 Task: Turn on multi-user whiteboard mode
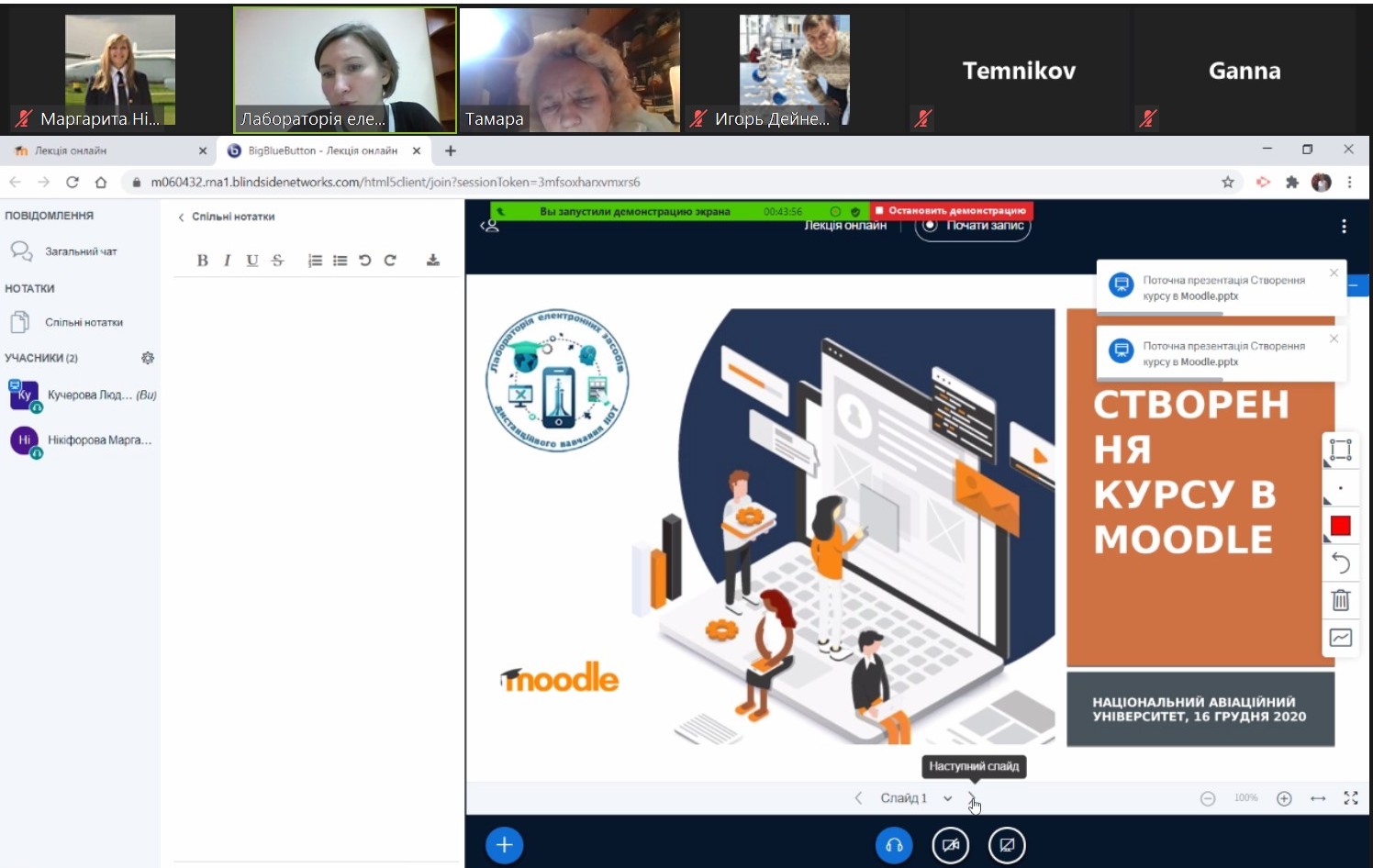tap(1340, 638)
